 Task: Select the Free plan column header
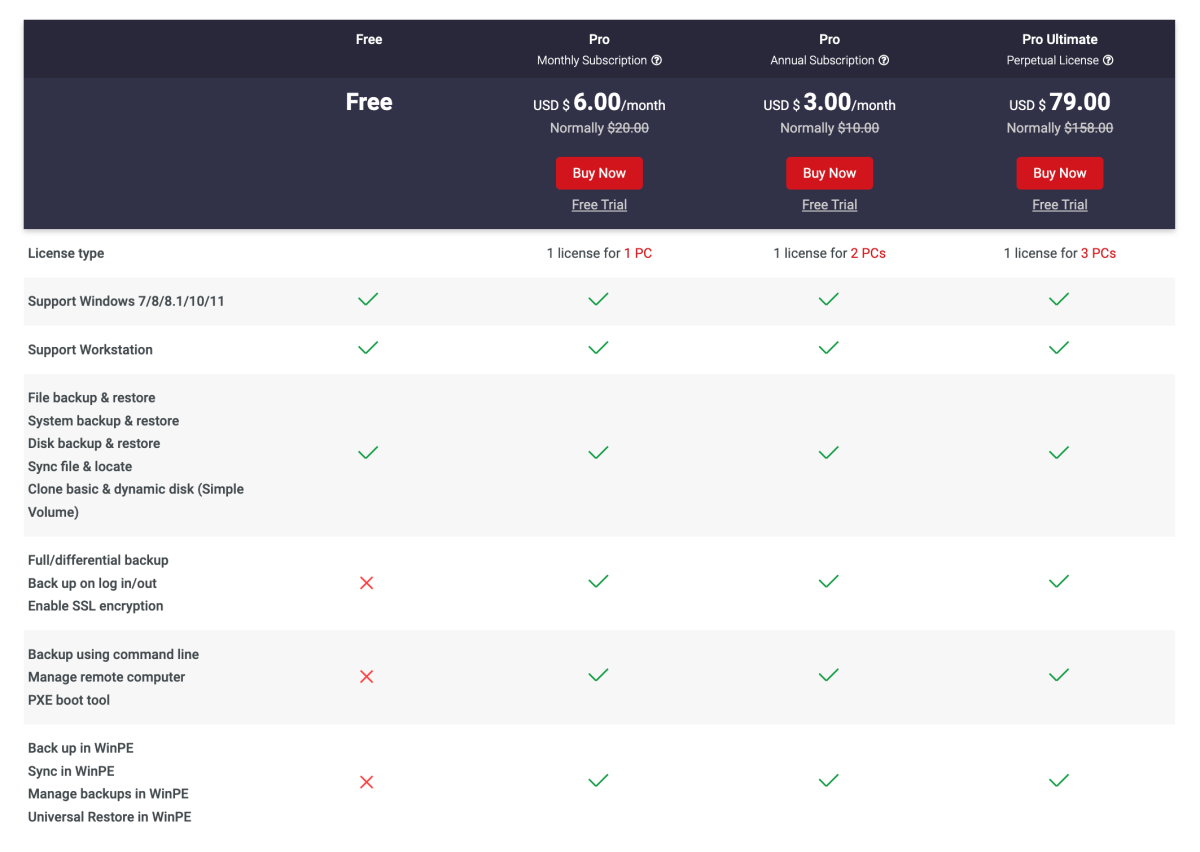click(x=369, y=40)
